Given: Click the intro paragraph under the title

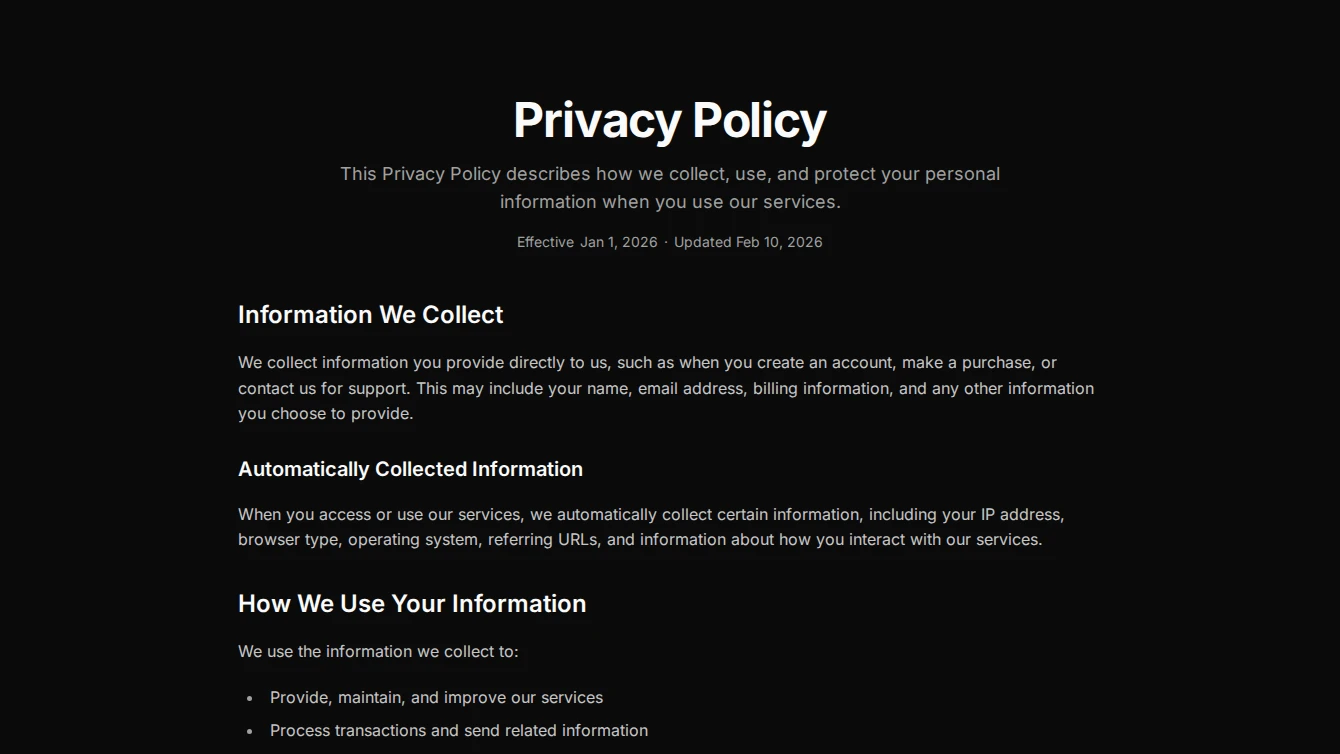Looking at the screenshot, I should [669, 188].
